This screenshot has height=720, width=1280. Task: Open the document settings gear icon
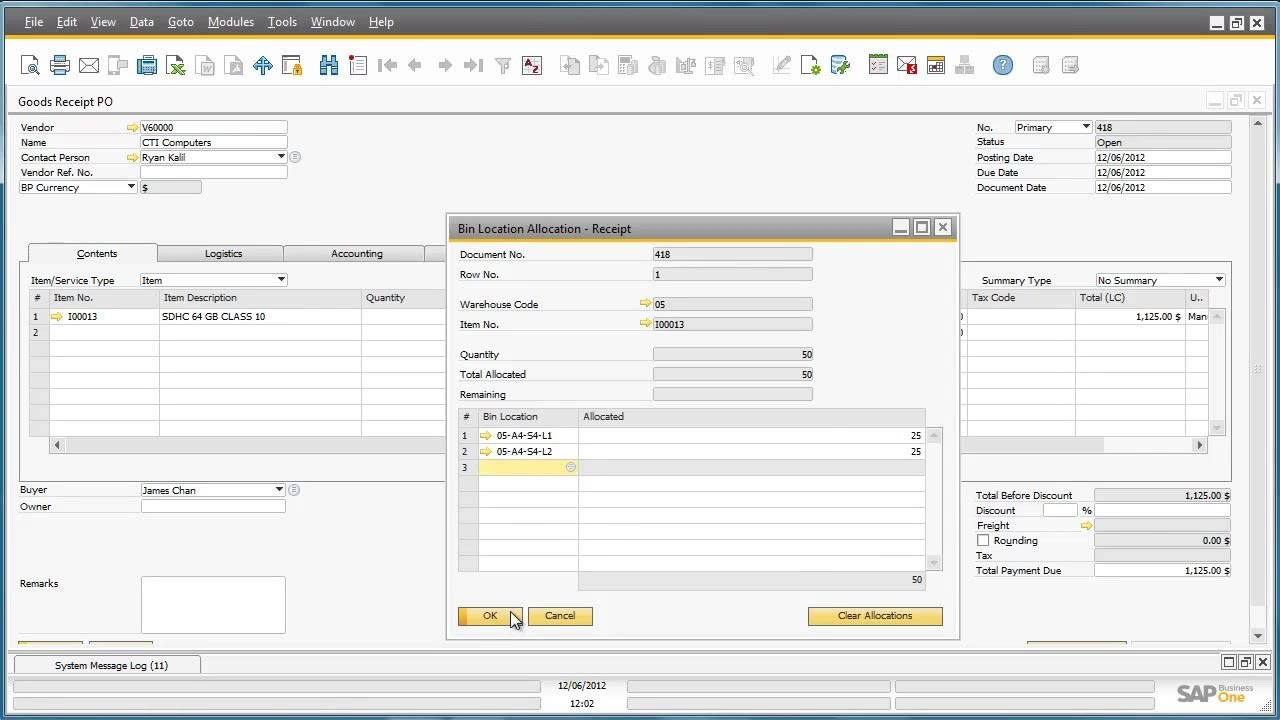point(811,66)
